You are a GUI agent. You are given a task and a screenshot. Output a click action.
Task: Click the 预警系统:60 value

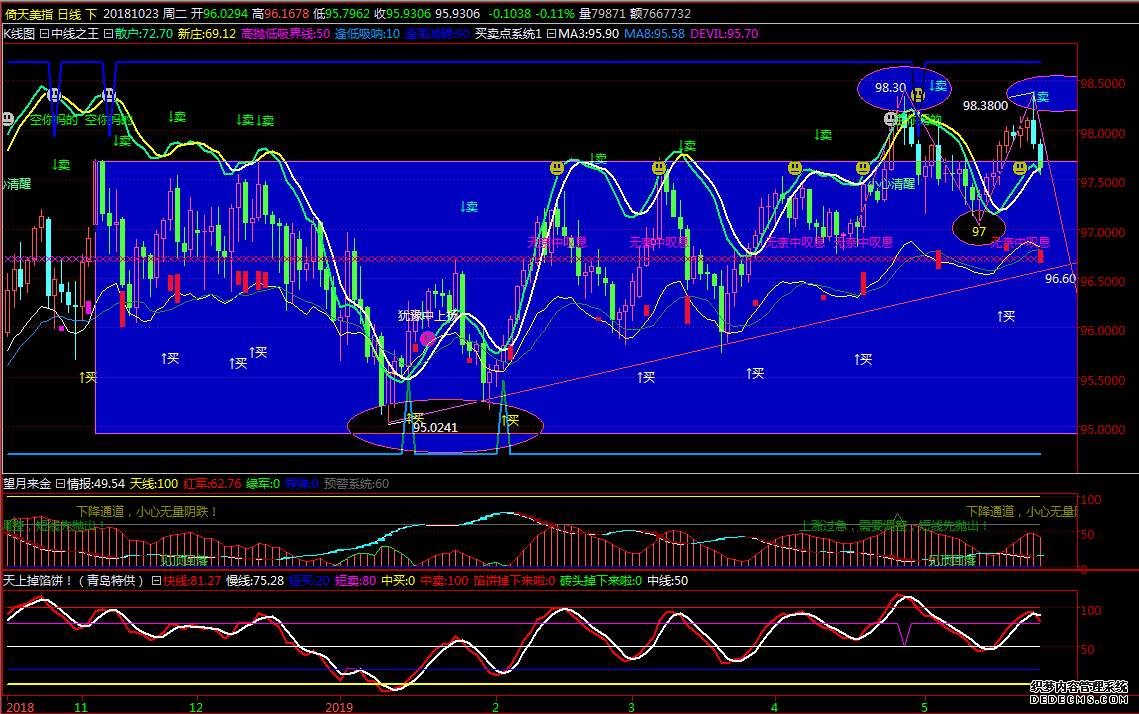pyautogui.click(x=356, y=484)
